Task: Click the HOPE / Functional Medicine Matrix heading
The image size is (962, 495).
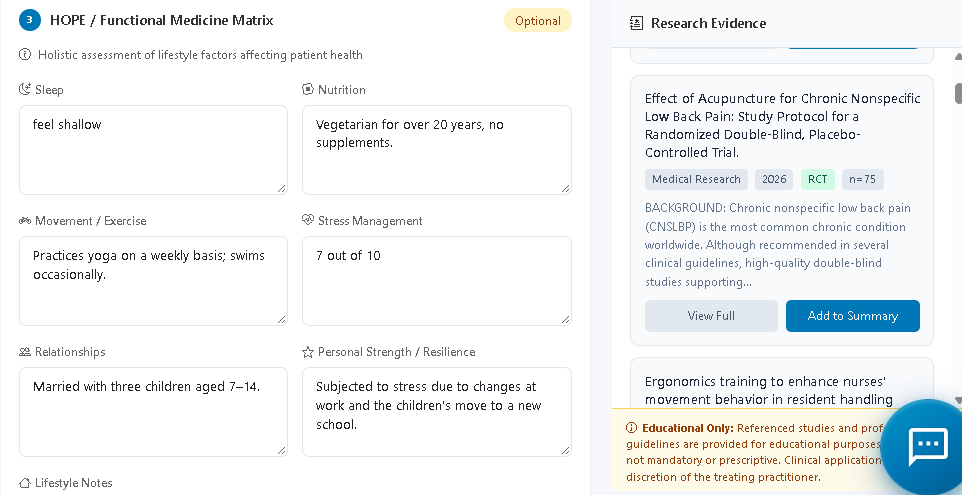Action: 162,20
